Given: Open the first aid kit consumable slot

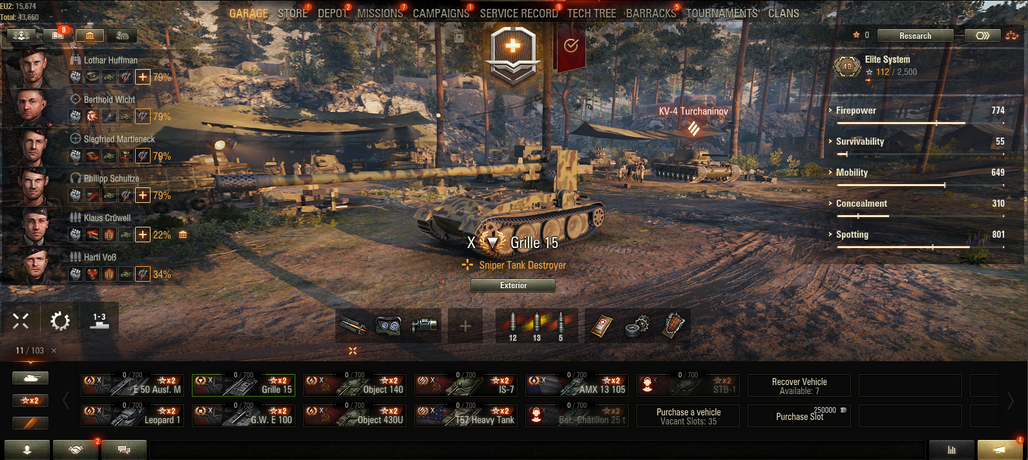Looking at the screenshot, I should click(x=601, y=326).
